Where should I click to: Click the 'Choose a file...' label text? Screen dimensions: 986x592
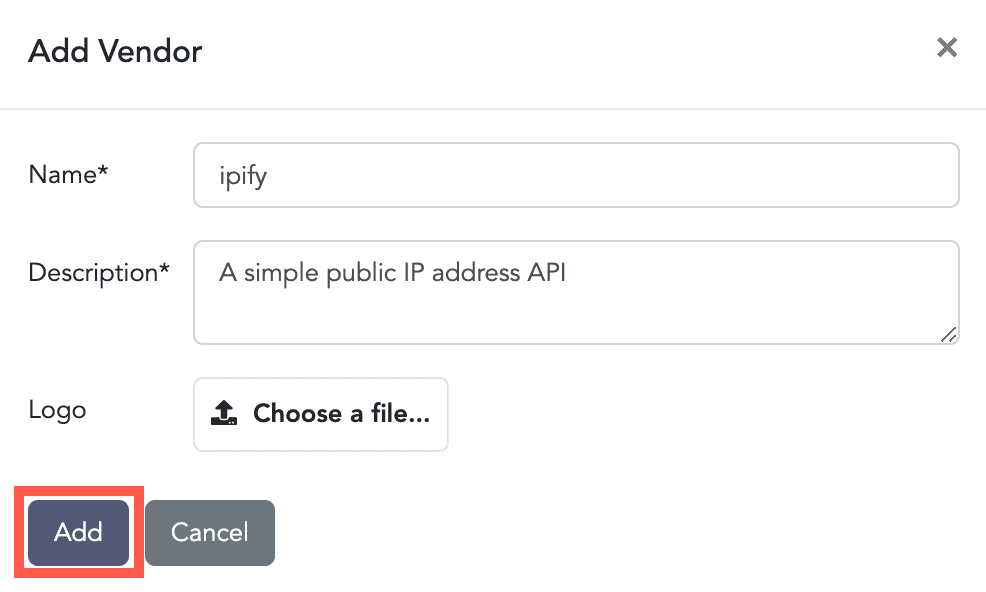click(341, 413)
